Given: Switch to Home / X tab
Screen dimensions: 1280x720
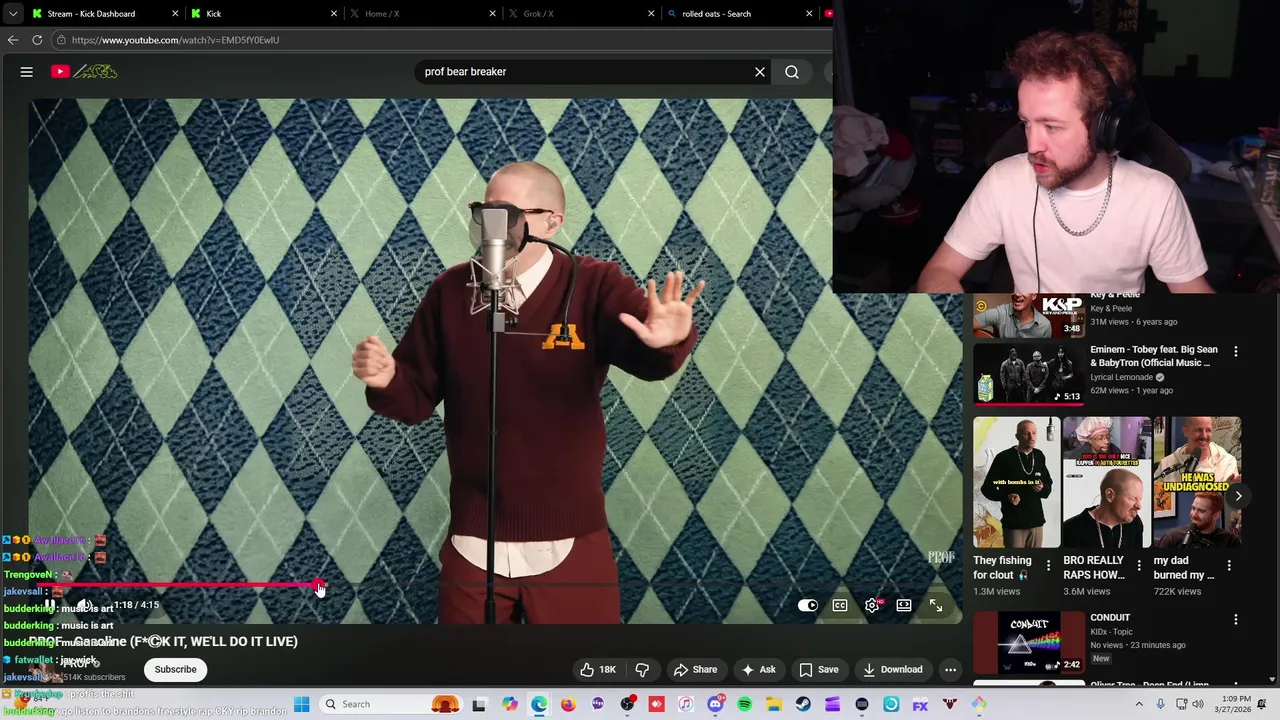Looking at the screenshot, I should pos(423,14).
